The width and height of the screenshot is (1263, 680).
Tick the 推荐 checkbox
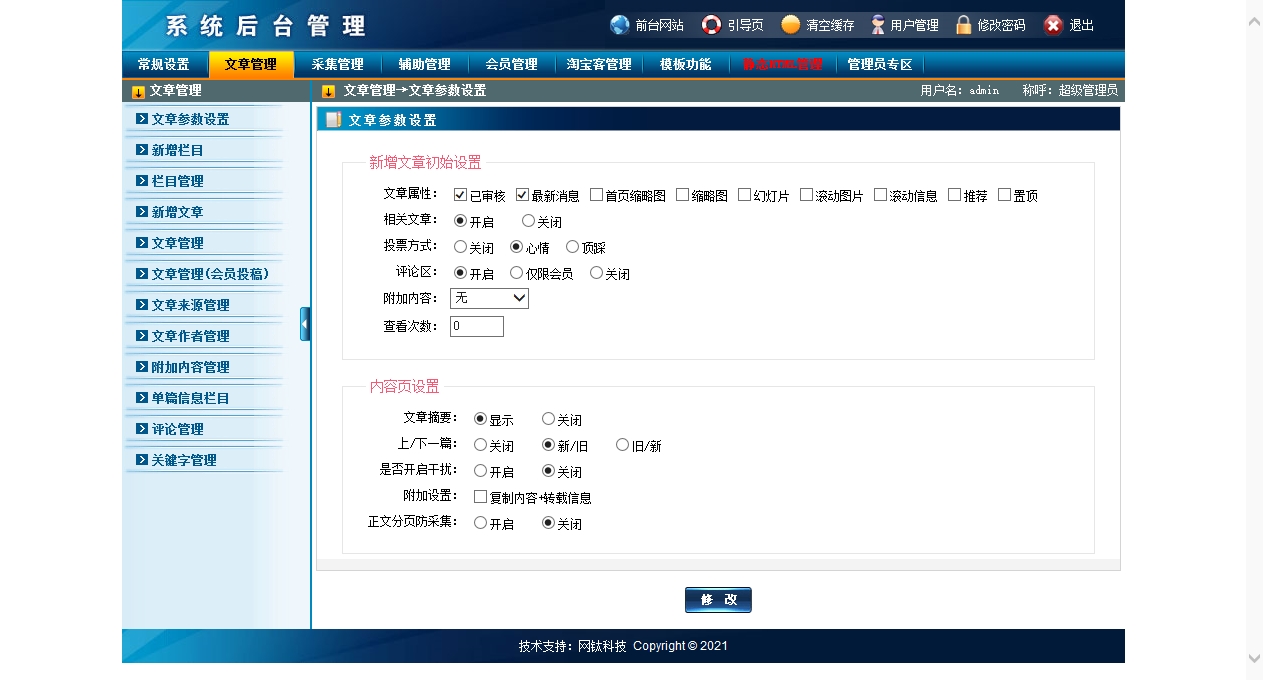(954, 195)
